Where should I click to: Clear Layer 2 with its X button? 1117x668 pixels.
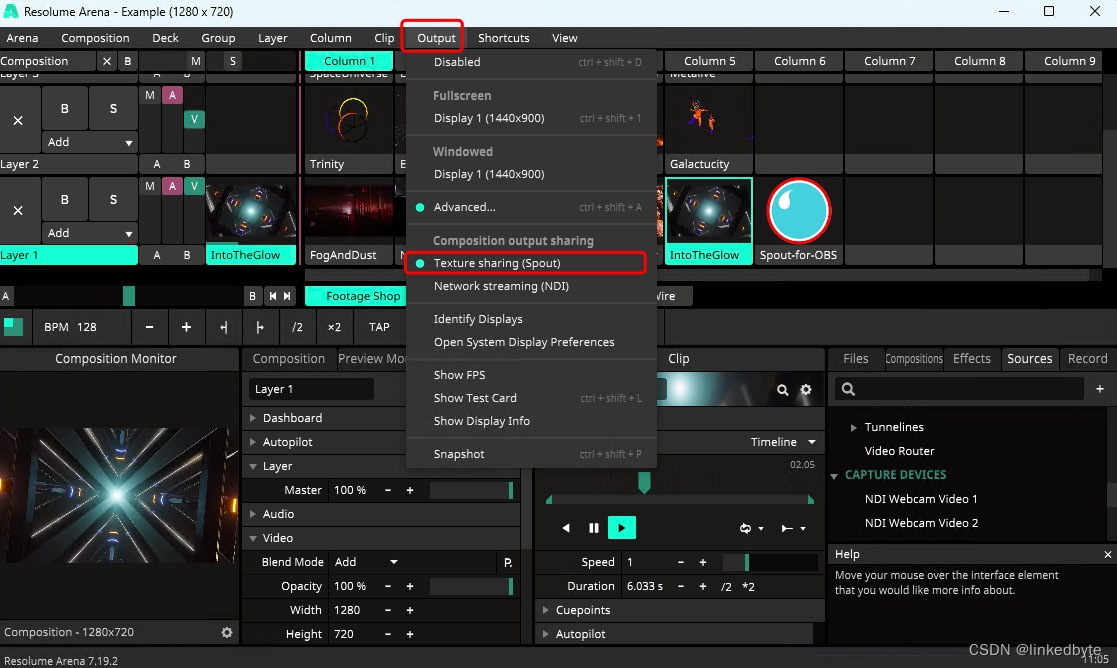point(19,120)
